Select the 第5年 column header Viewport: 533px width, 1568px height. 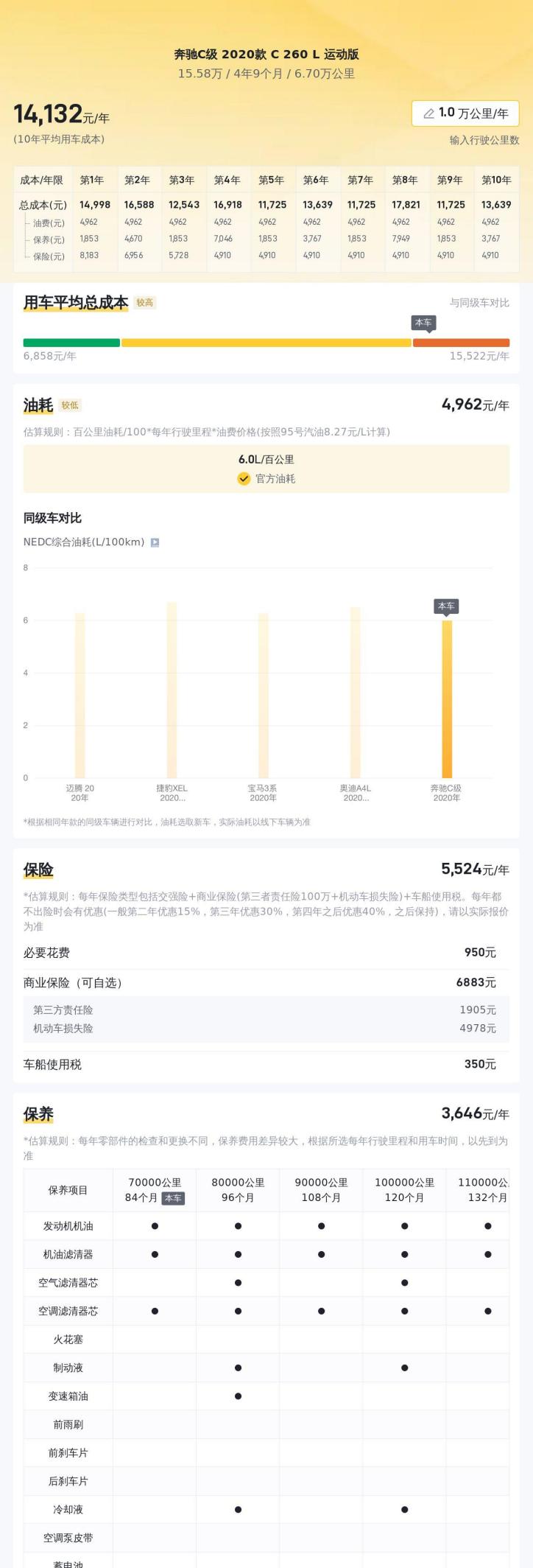coord(271,180)
